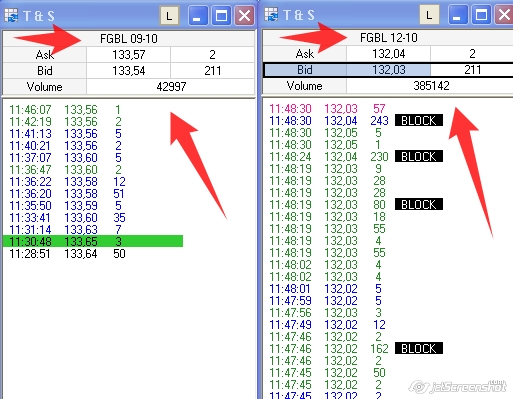Select magenta trade row with size 57
Viewport: 513px width, 399px height.
point(327,109)
